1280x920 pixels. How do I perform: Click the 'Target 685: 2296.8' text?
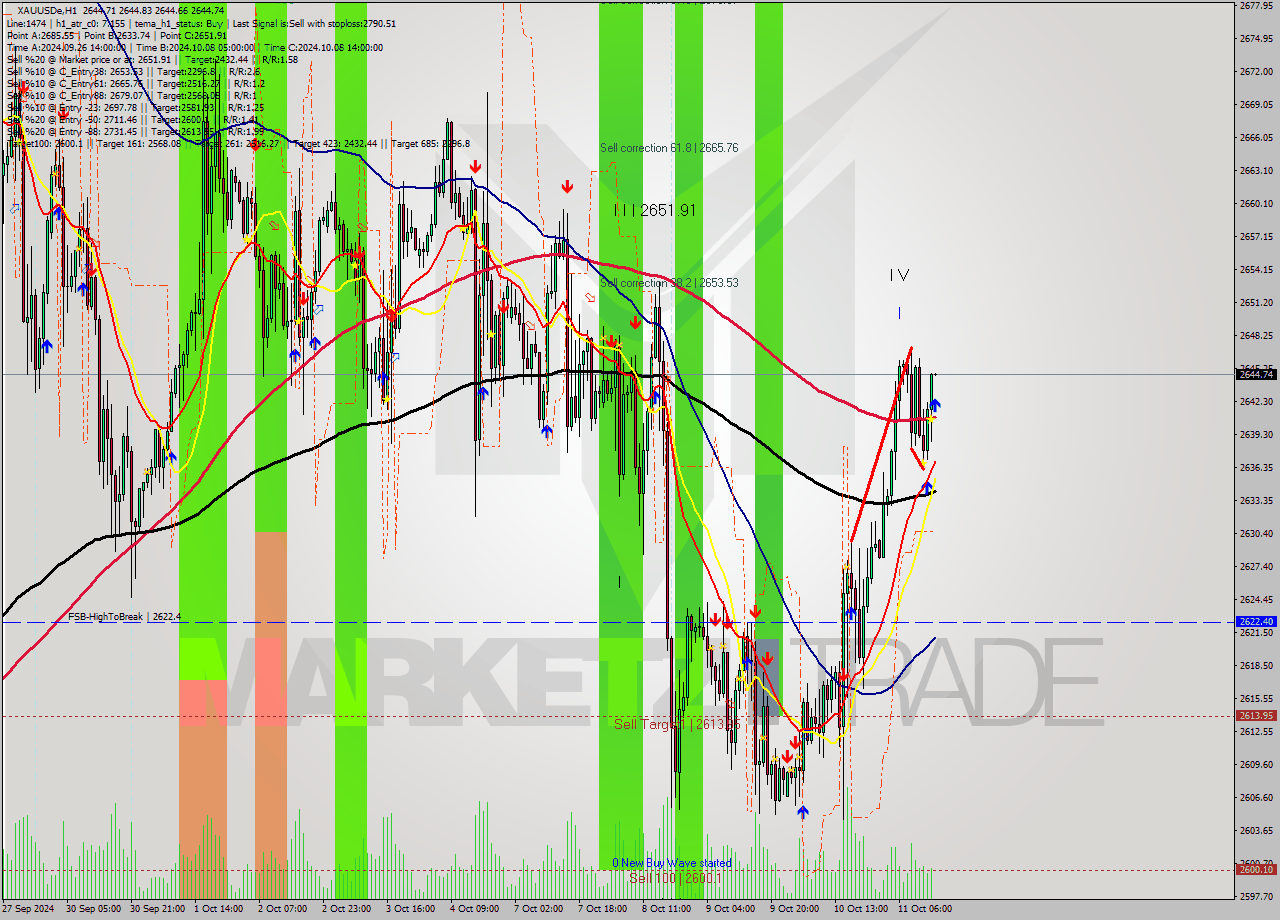pyautogui.click(x=430, y=143)
